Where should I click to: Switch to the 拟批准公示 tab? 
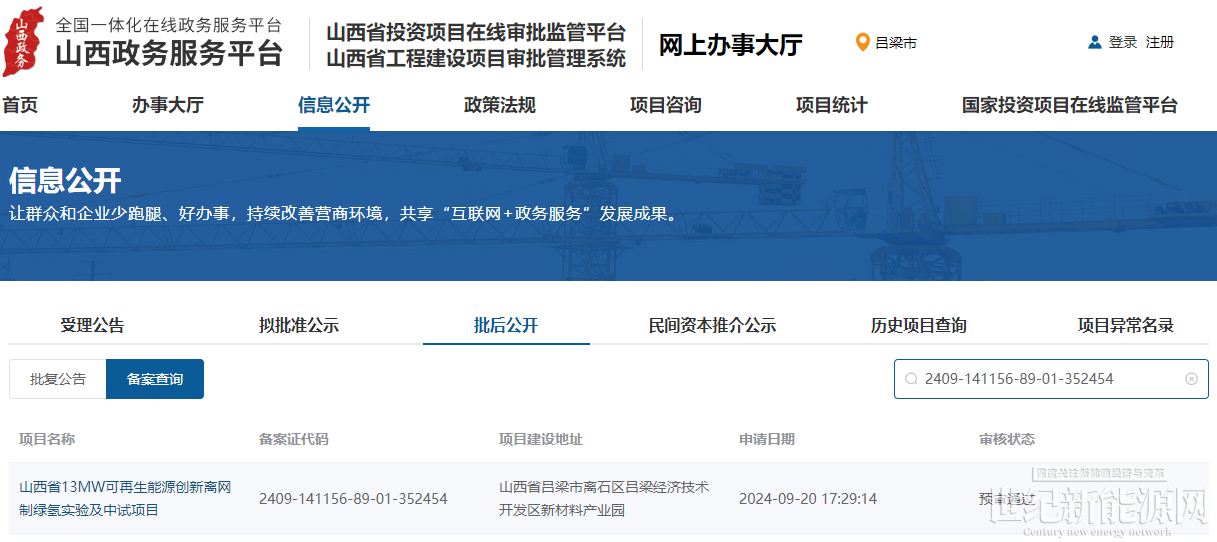coord(298,325)
